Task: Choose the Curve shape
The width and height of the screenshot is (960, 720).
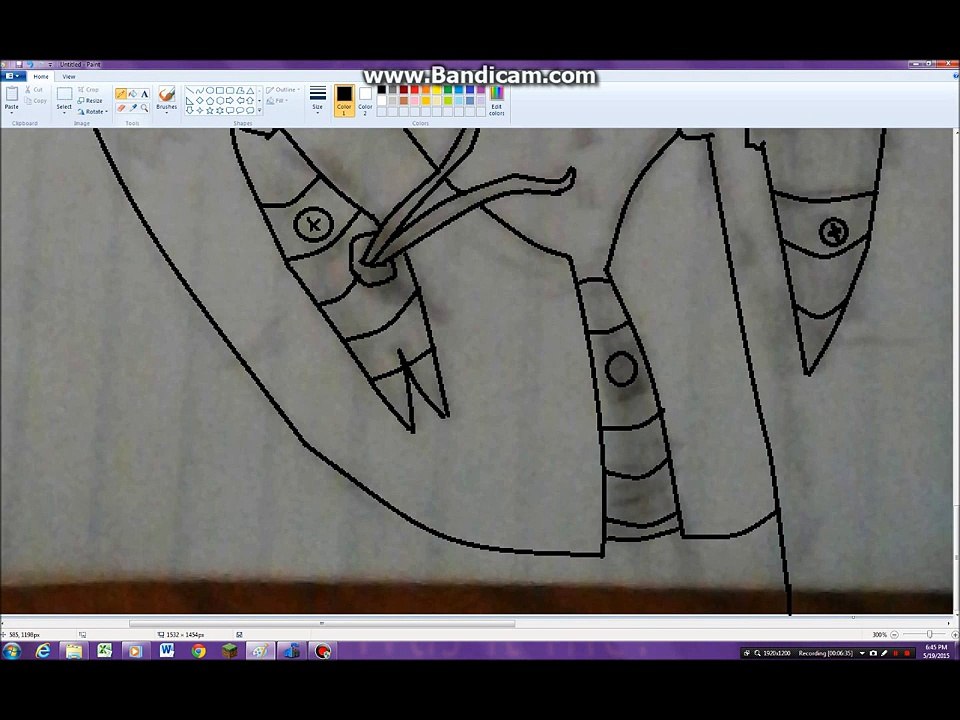Action: 200,91
